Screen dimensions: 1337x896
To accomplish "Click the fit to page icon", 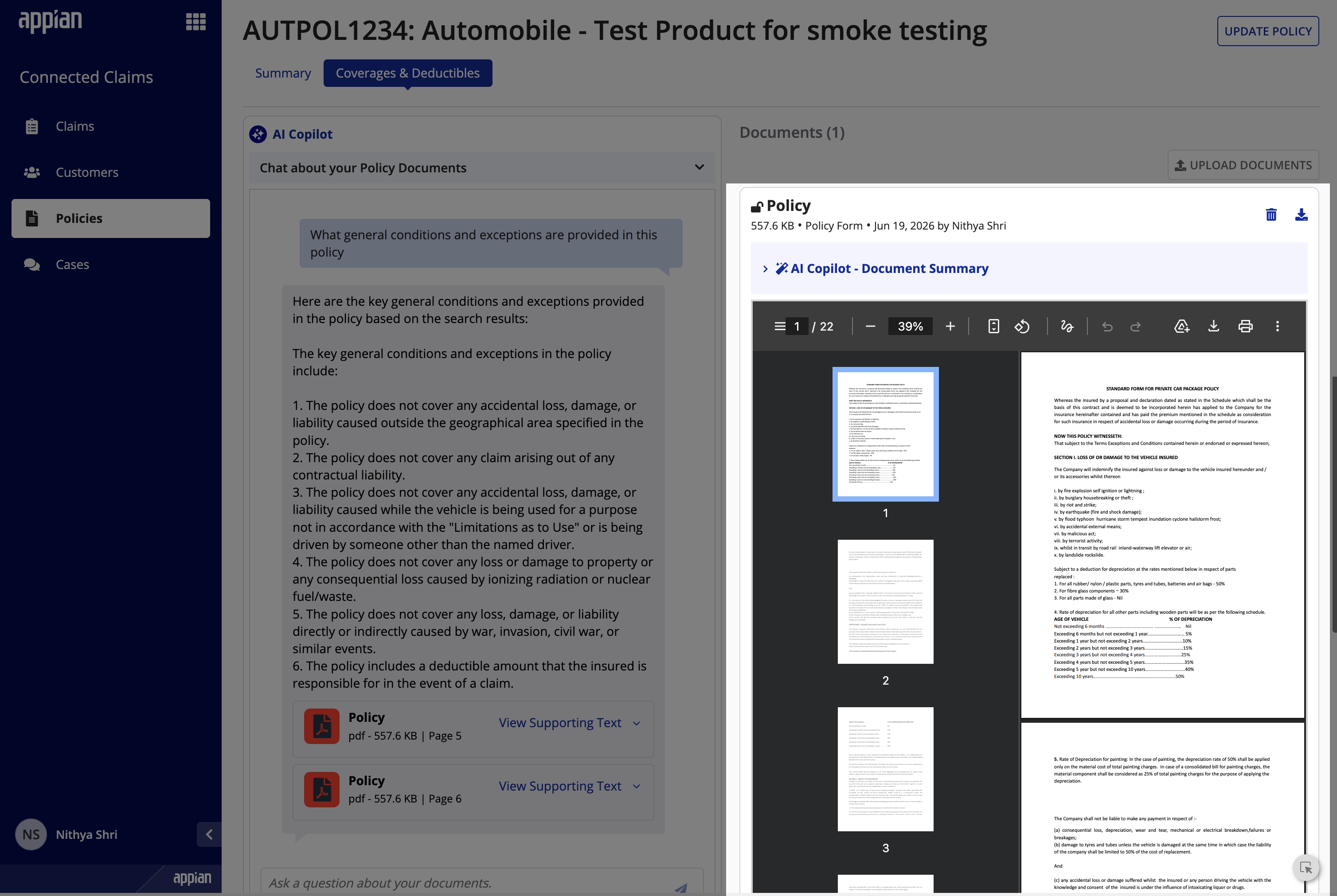I will pyautogui.click(x=993, y=326).
